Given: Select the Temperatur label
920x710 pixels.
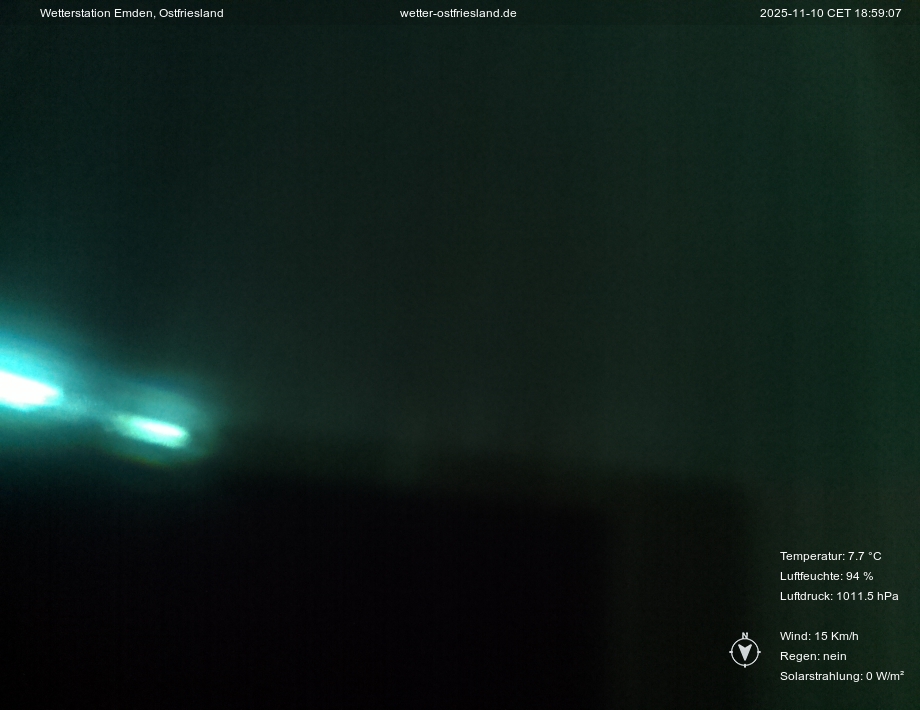Looking at the screenshot, I should click(x=811, y=556).
